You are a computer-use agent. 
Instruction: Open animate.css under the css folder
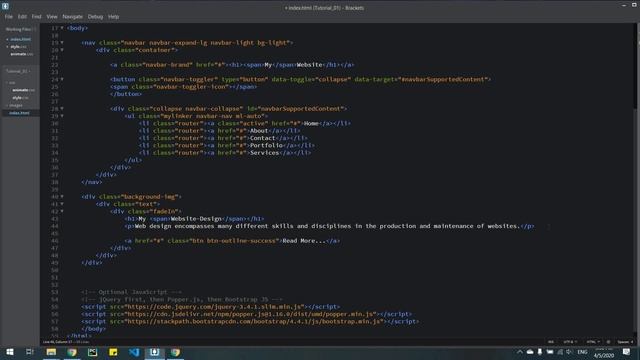[x=23, y=90]
